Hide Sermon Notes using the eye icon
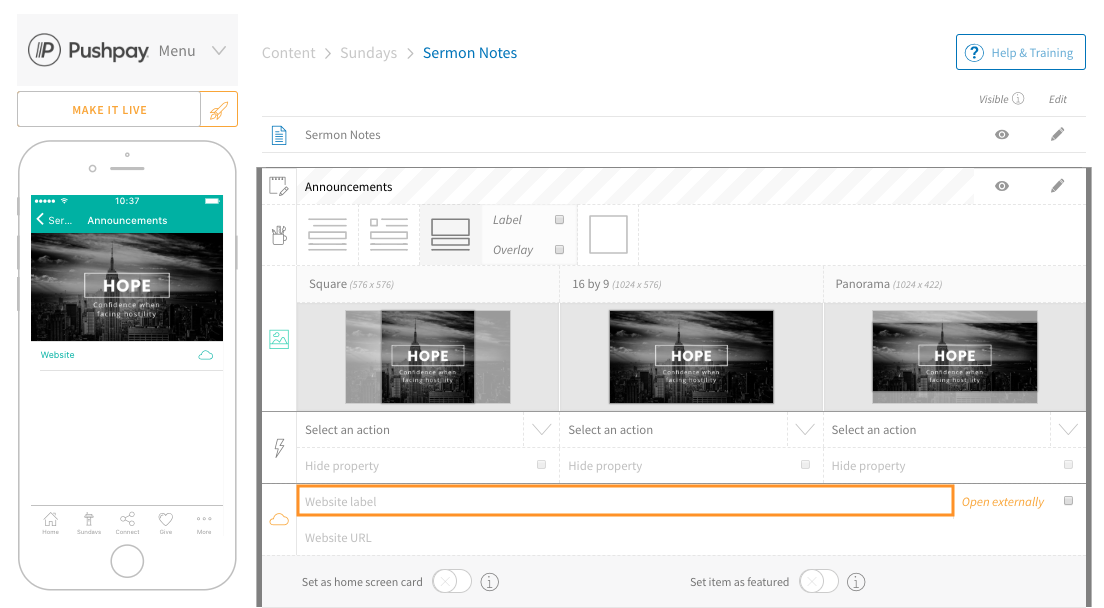This screenshot has width=1104, height=608. coord(1001,134)
